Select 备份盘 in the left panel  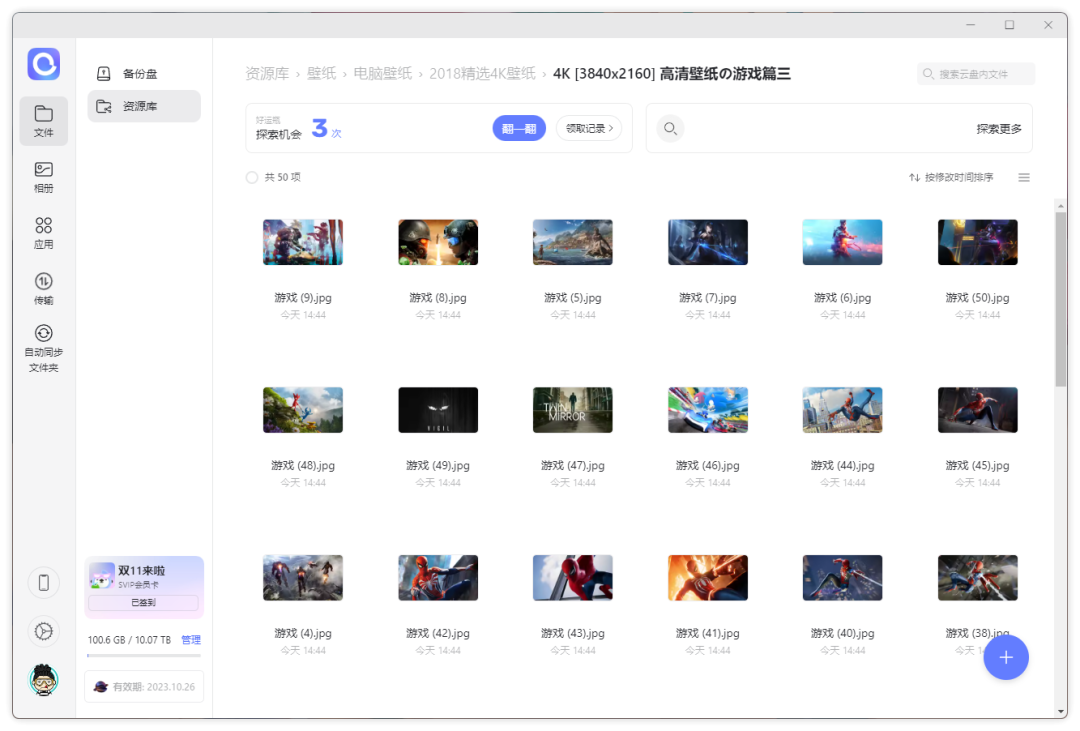pyautogui.click(x=140, y=74)
